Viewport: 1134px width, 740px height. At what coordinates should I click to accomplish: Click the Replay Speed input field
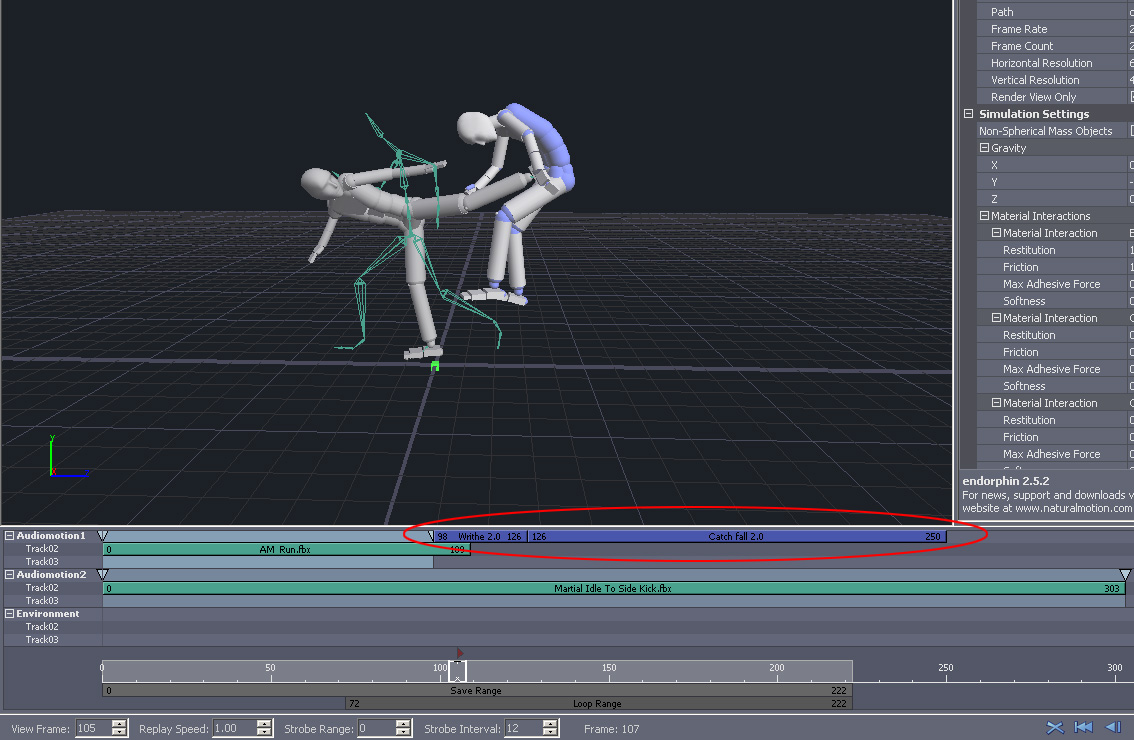(234, 728)
